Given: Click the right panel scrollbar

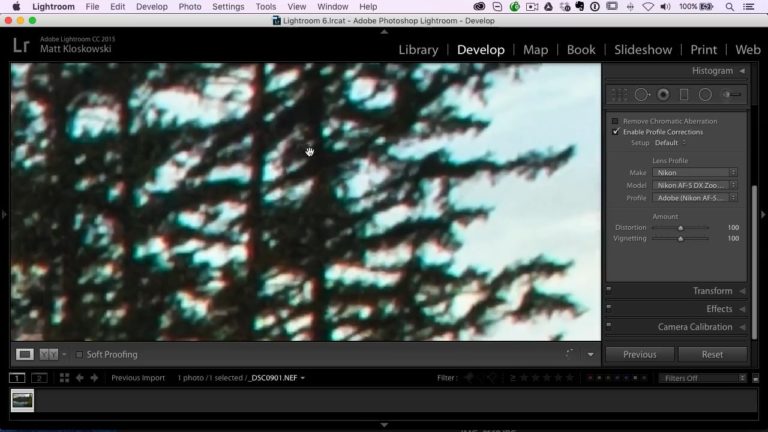Looking at the screenshot, I should click(x=754, y=262).
